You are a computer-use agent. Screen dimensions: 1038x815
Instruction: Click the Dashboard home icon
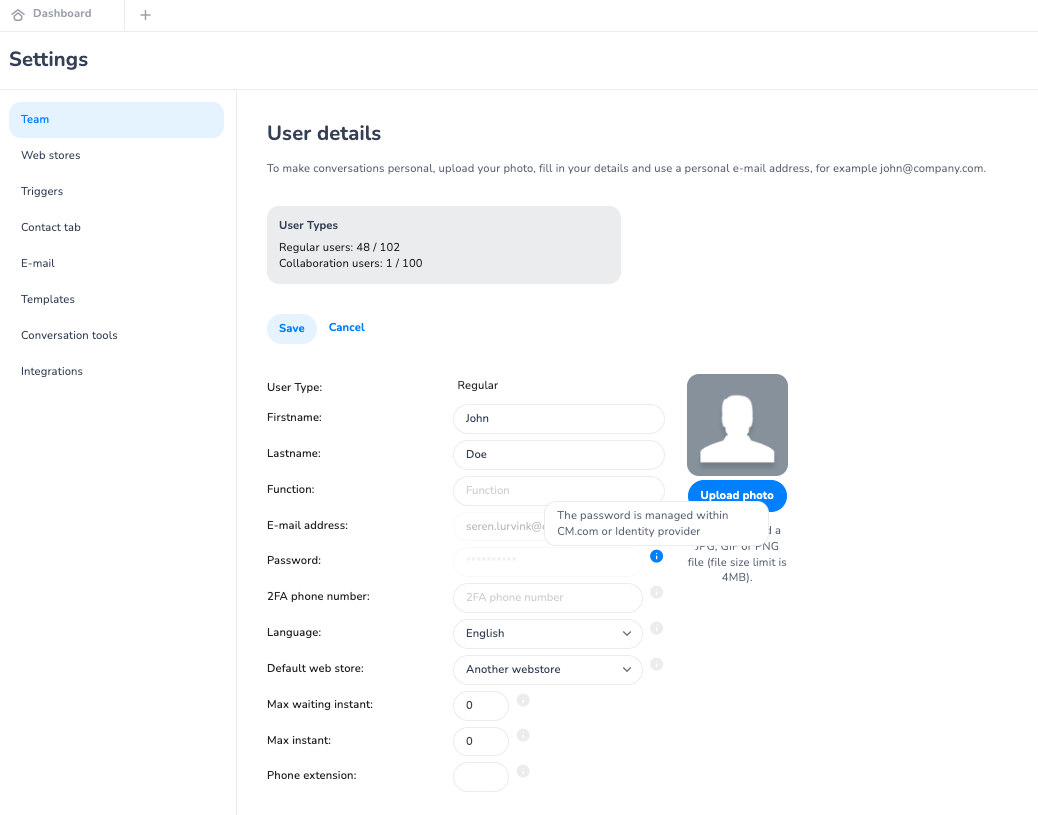click(18, 15)
